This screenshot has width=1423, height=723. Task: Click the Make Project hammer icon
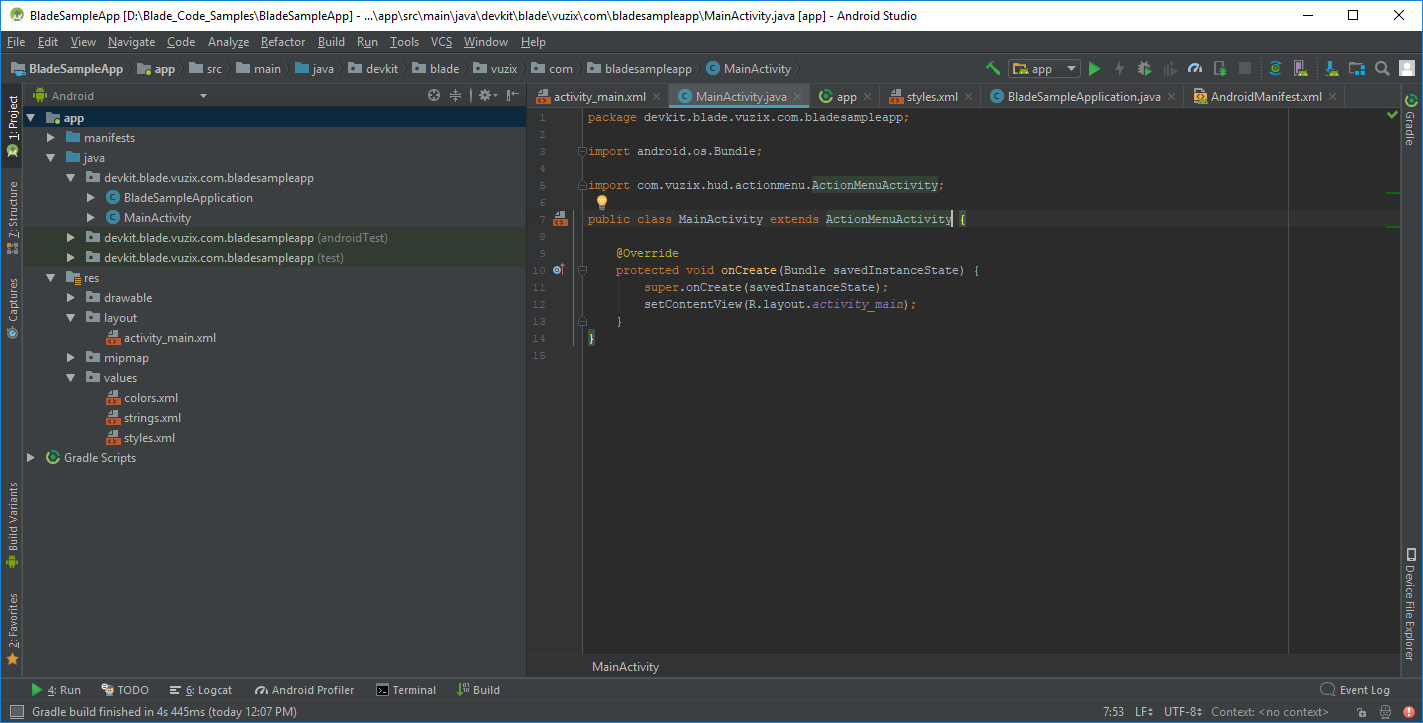point(992,69)
